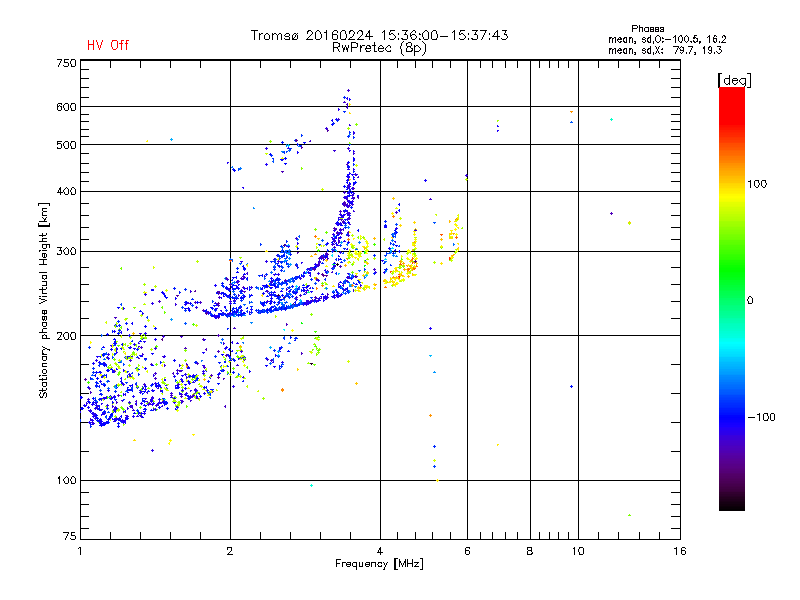The image size is (800, 600).
Task: Click the "mean, sd,X: 79.7, 19.3" statistics line
Action: point(665,50)
